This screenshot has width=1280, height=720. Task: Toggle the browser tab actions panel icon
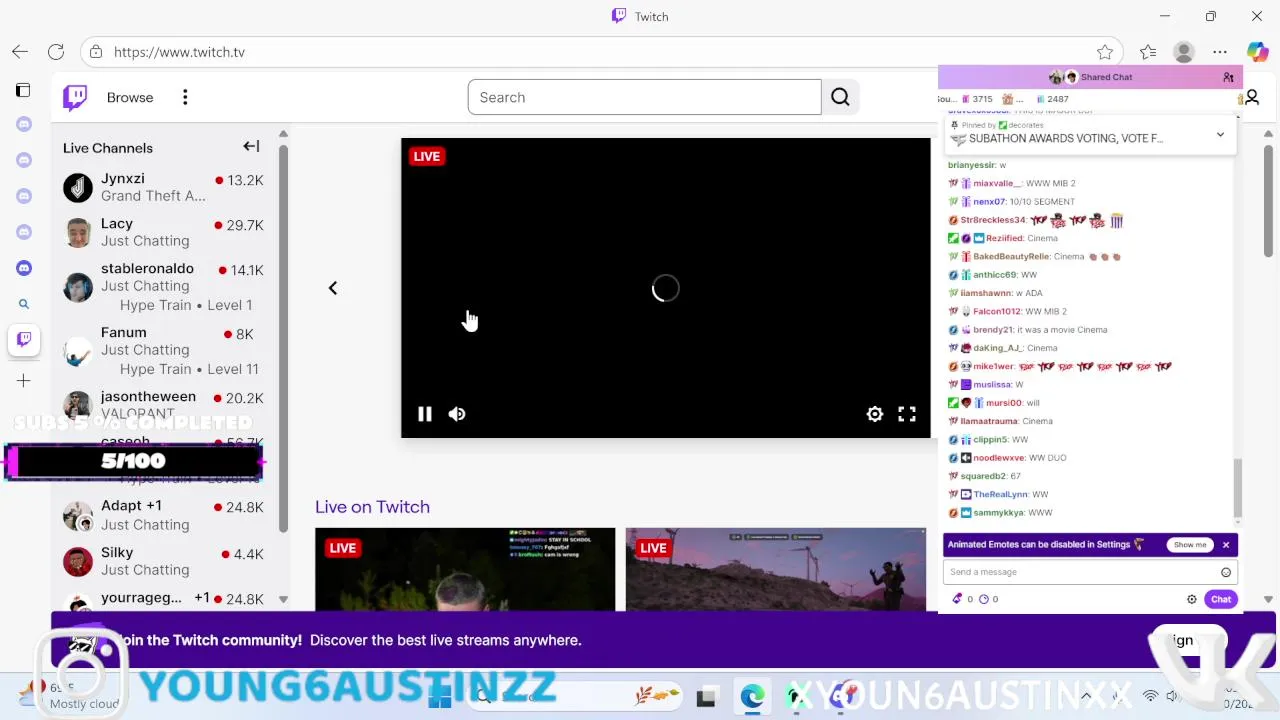point(23,90)
